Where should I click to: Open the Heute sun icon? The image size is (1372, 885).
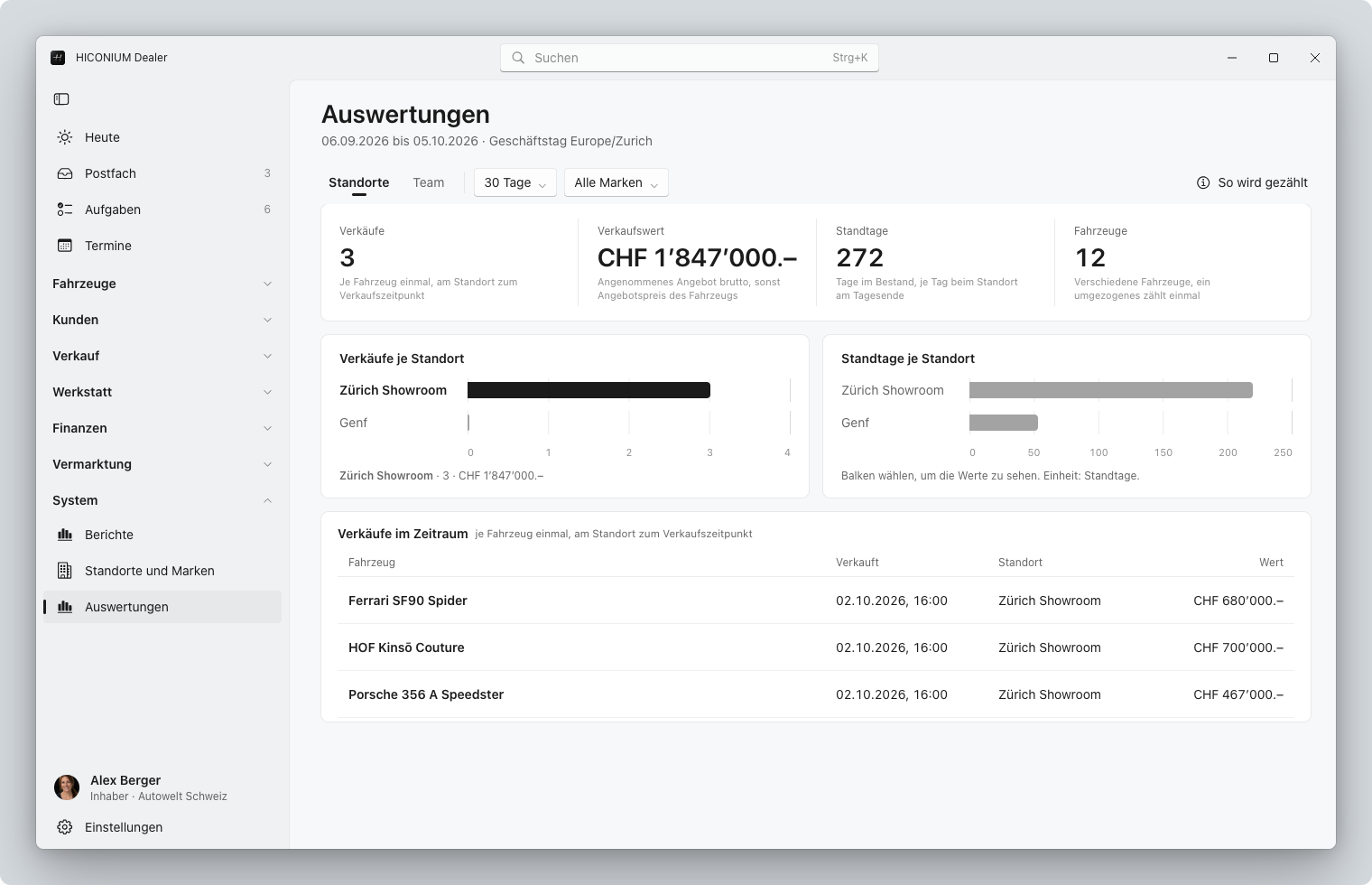click(x=65, y=137)
